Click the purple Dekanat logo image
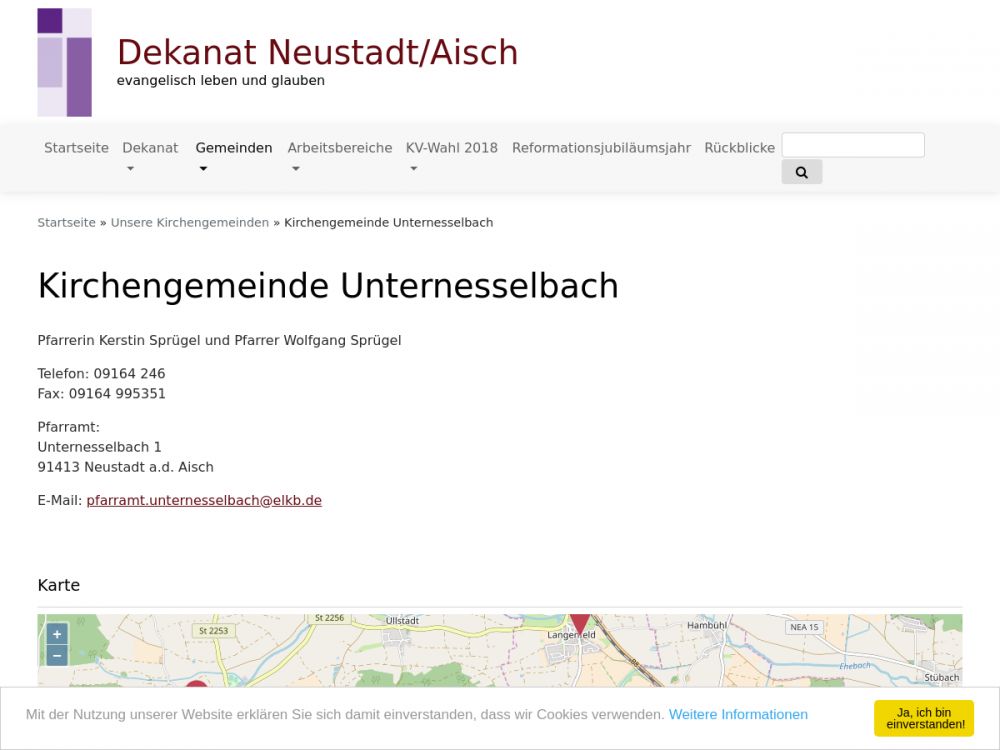Screen dimensions: 1000x750 [x=64, y=62]
